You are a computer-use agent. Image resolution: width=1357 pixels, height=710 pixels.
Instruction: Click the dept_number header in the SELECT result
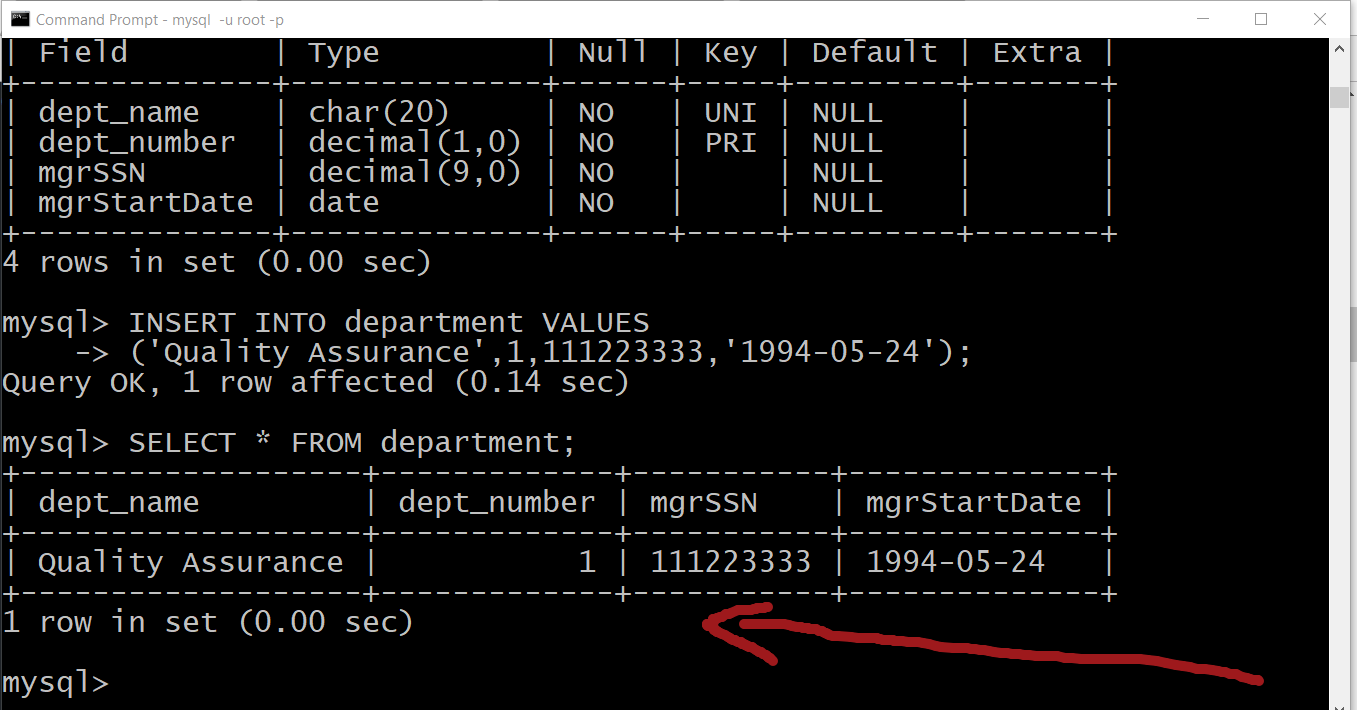tap(496, 502)
